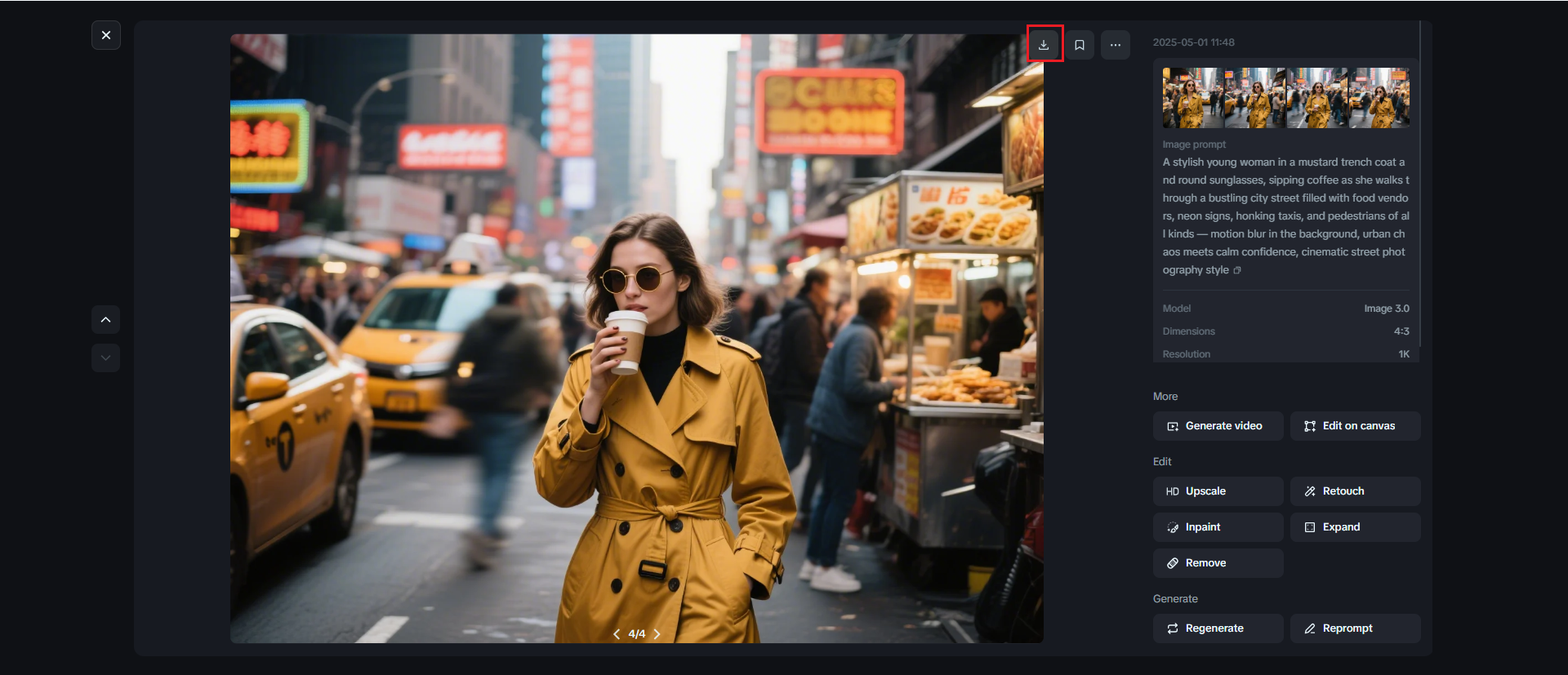Go to the next generation with the down chevron

pyautogui.click(x=106, y=357)
